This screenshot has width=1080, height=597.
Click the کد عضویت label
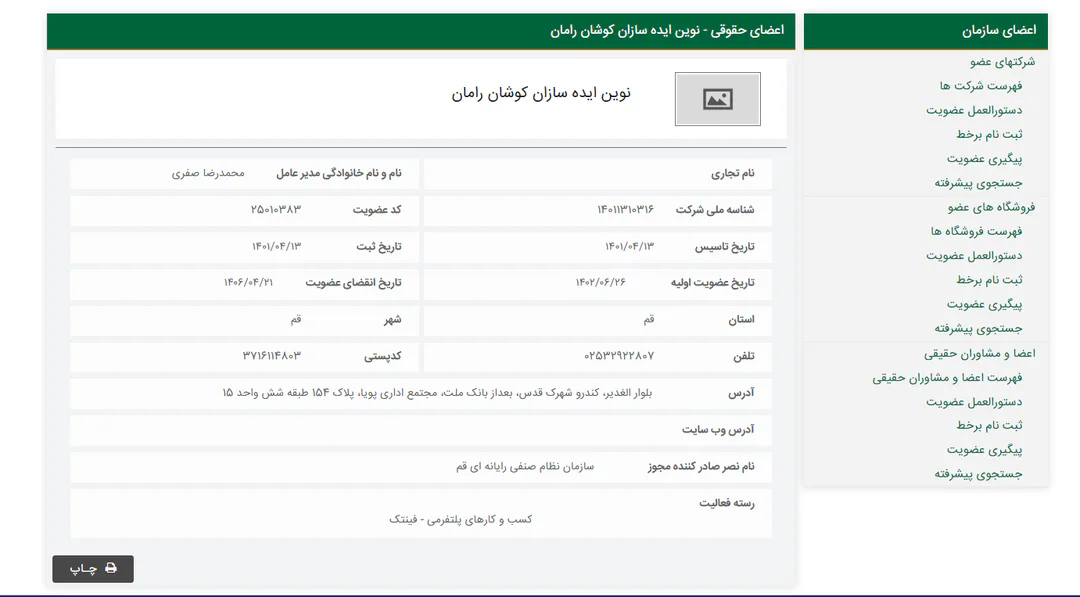click(377, 210)
